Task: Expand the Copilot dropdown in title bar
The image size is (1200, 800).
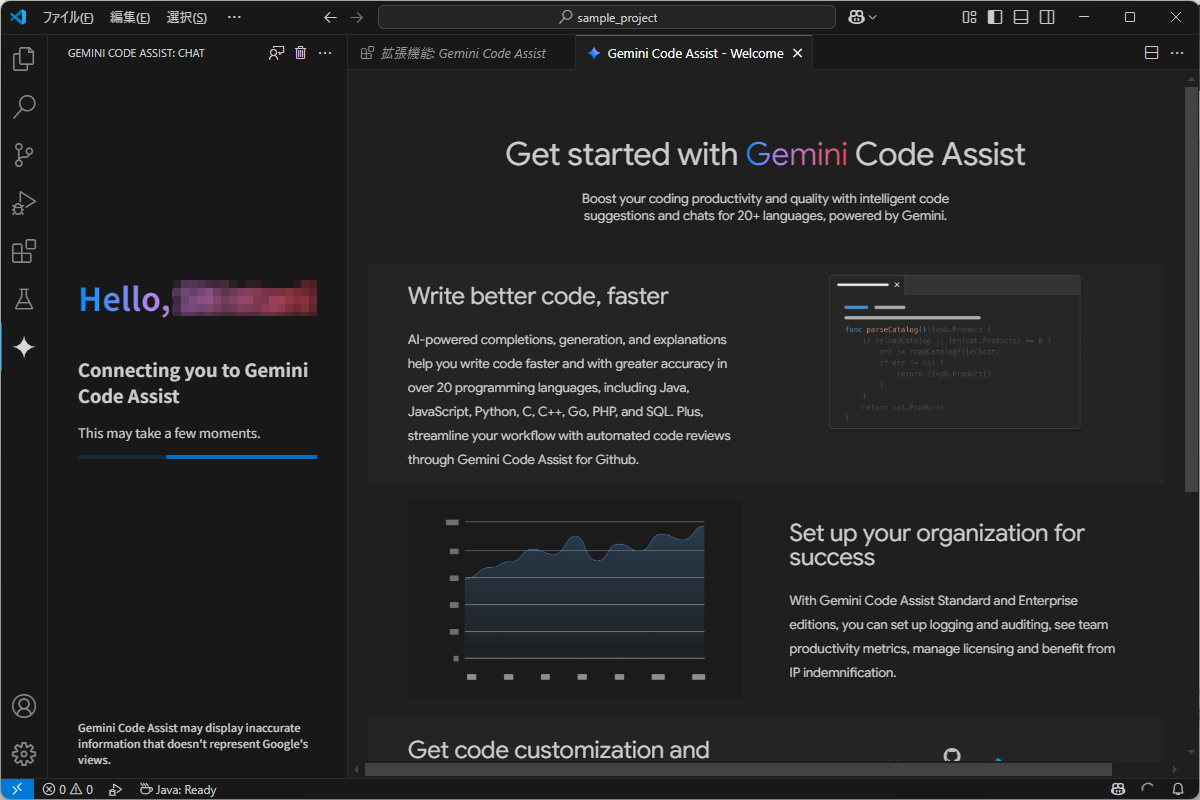Action: (x=862, y=16)
